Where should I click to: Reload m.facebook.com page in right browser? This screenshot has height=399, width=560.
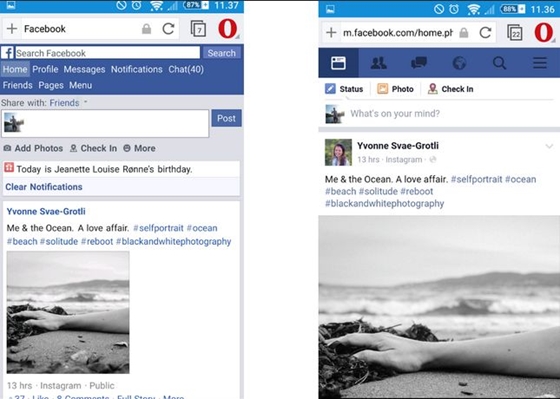(x=485, y=33)
